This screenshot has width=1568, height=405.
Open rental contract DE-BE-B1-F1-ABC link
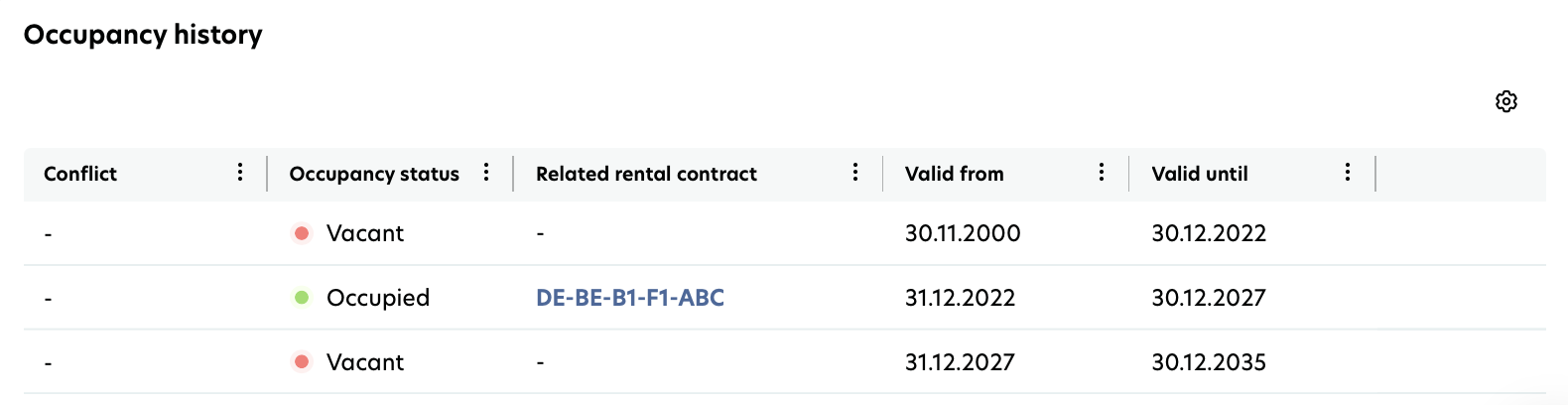pos(630,297)
